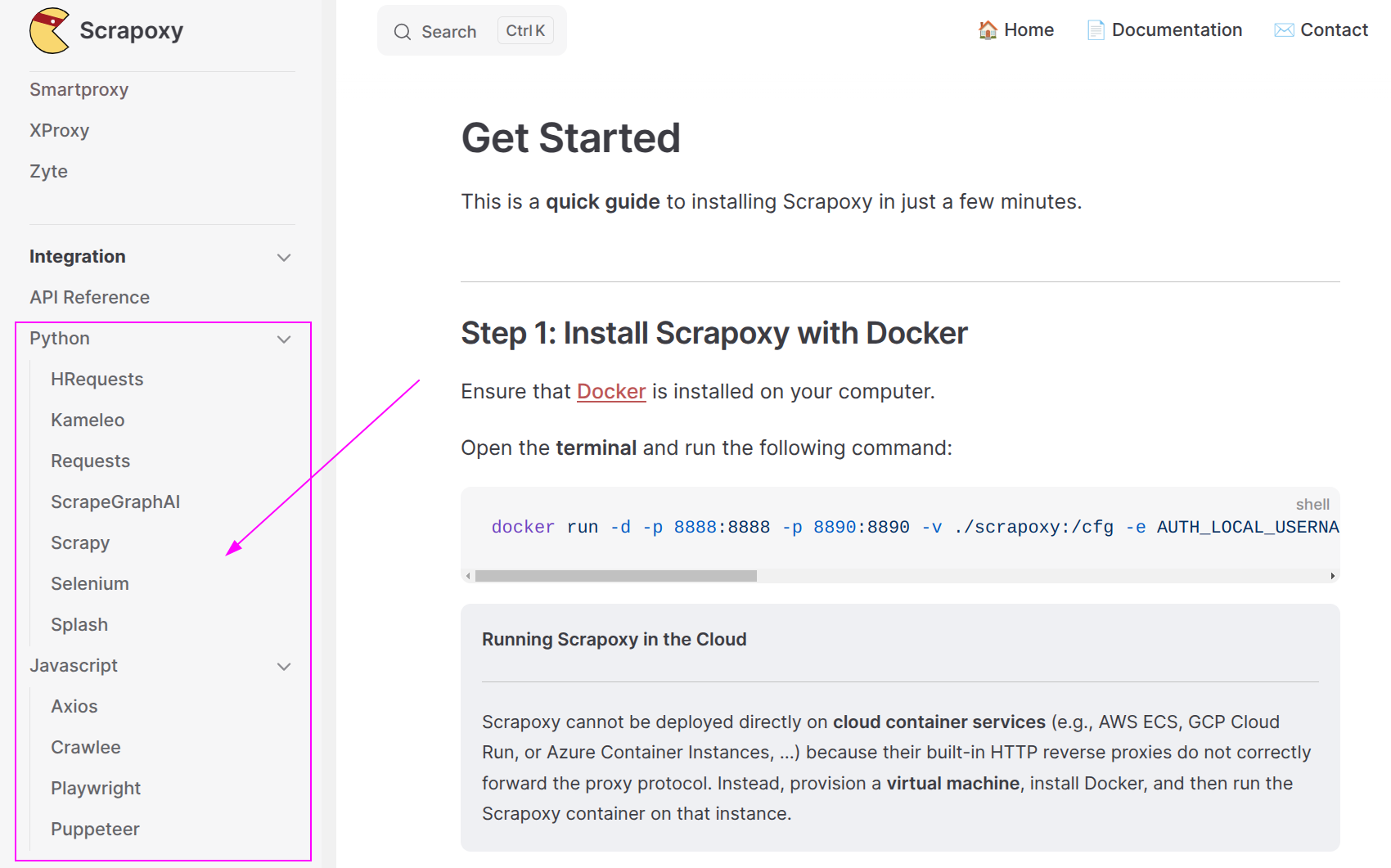
Task: Collapse the Python section chevron
Action: (284, 339)
